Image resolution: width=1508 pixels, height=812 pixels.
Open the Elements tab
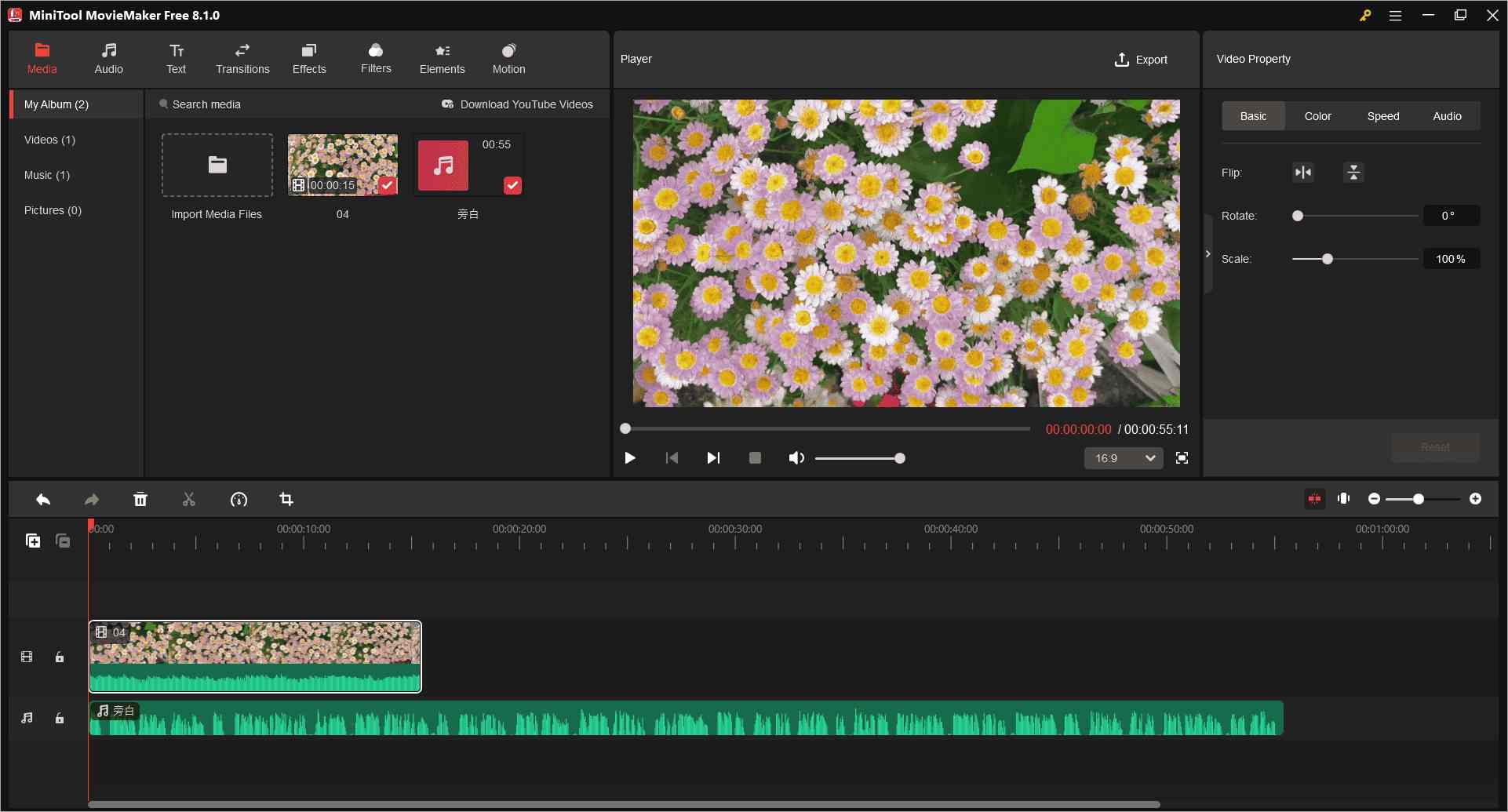tap(443, 59)
